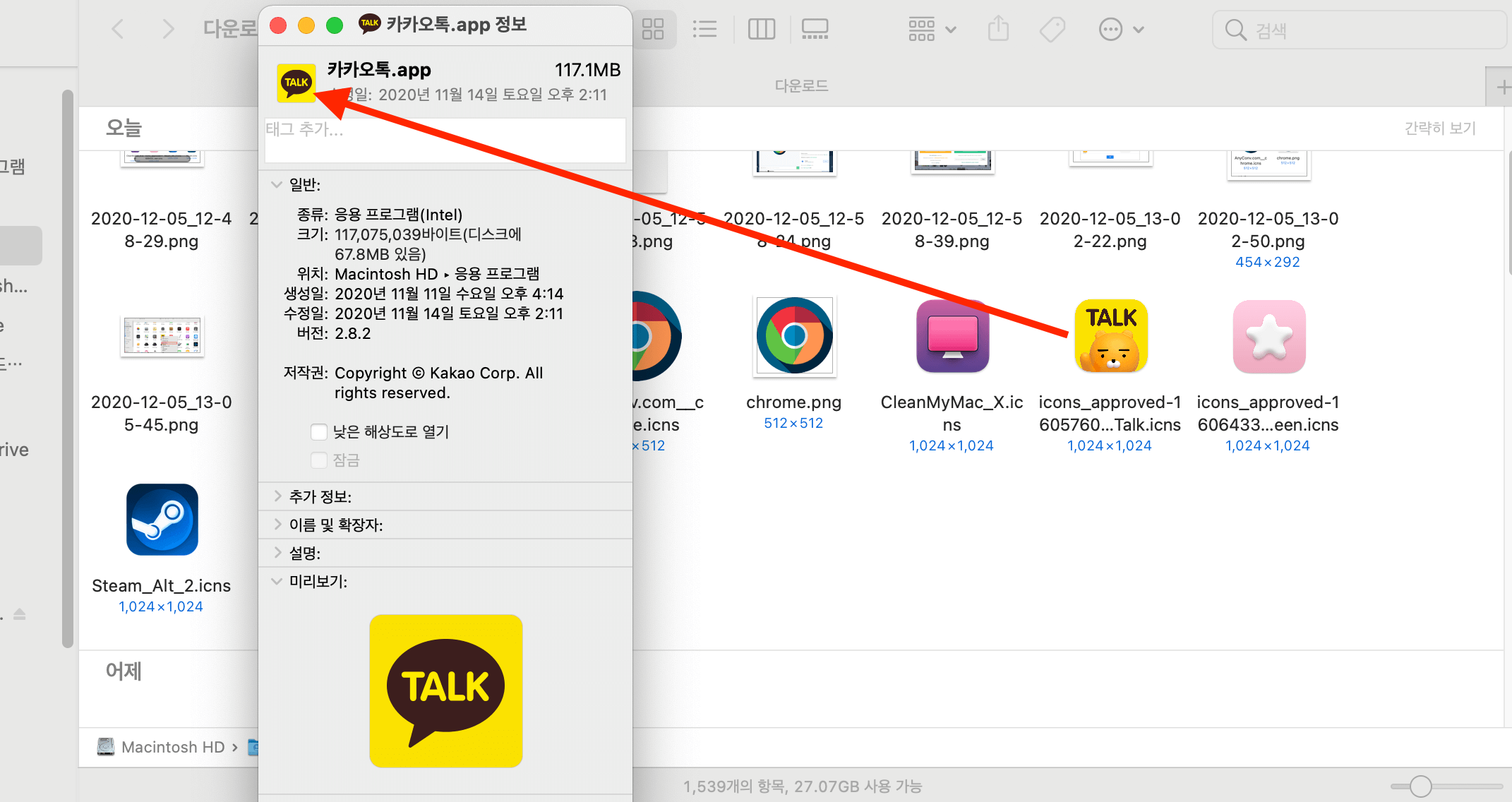The width and height of the screenshot is (1512, 802).
Task: Switch Finder to list view
Action: pyautogui.click(x=704, y=29)
